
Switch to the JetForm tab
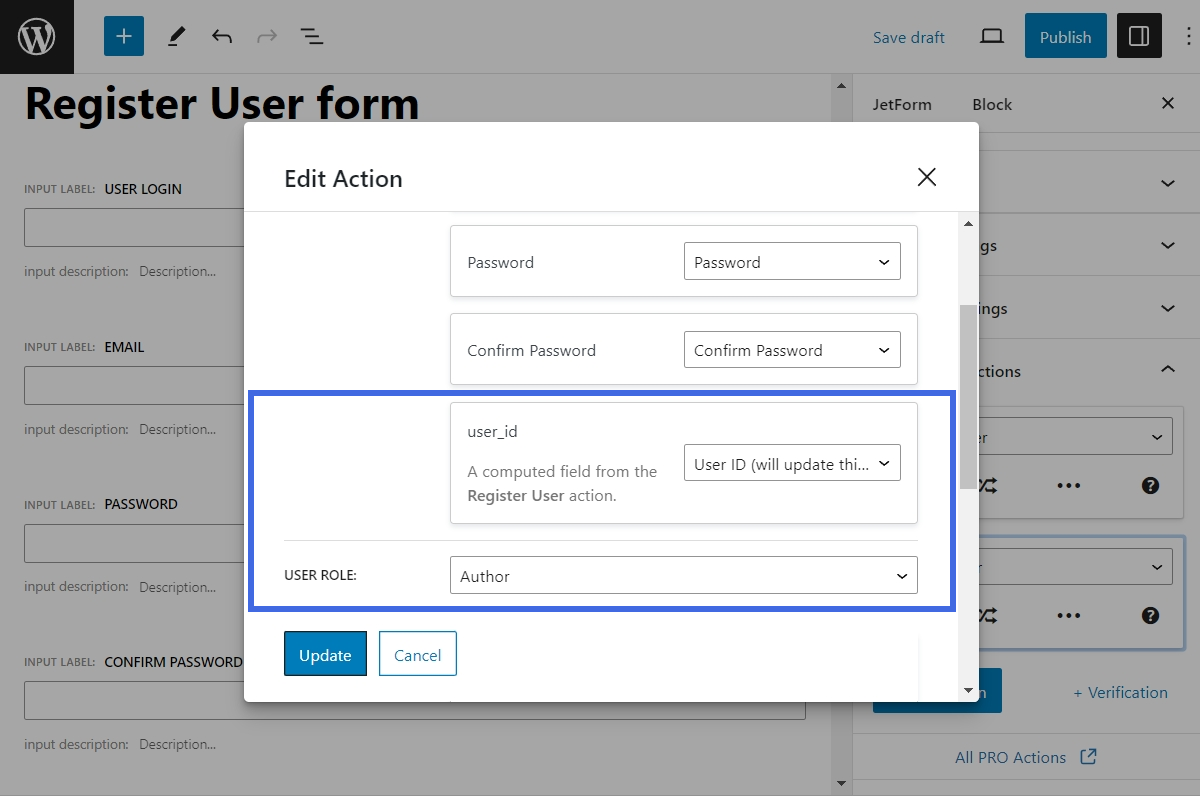pyautogui.click(x=902, y=103)
